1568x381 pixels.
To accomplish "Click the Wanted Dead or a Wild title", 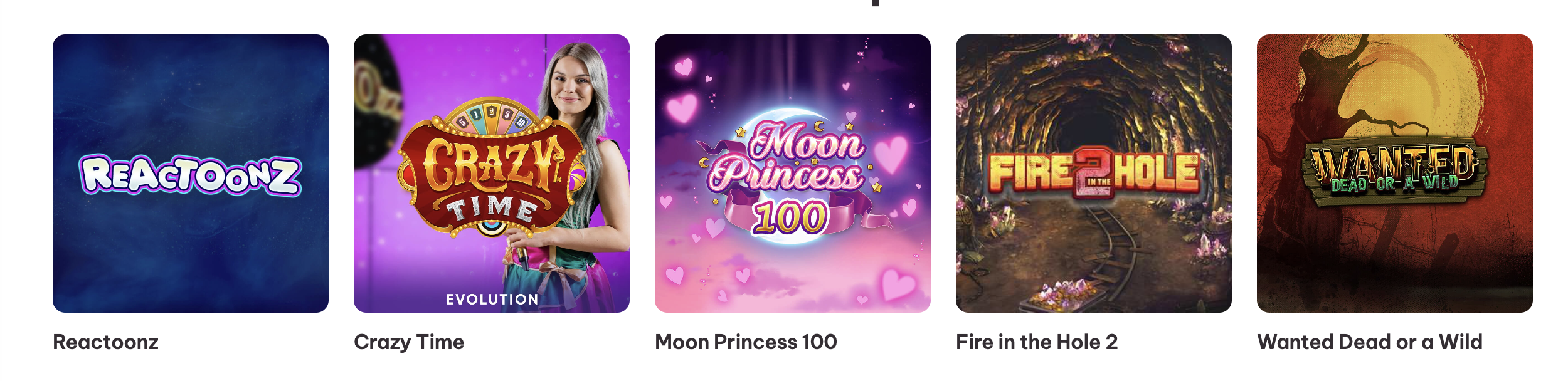I will coord(1370,342).
